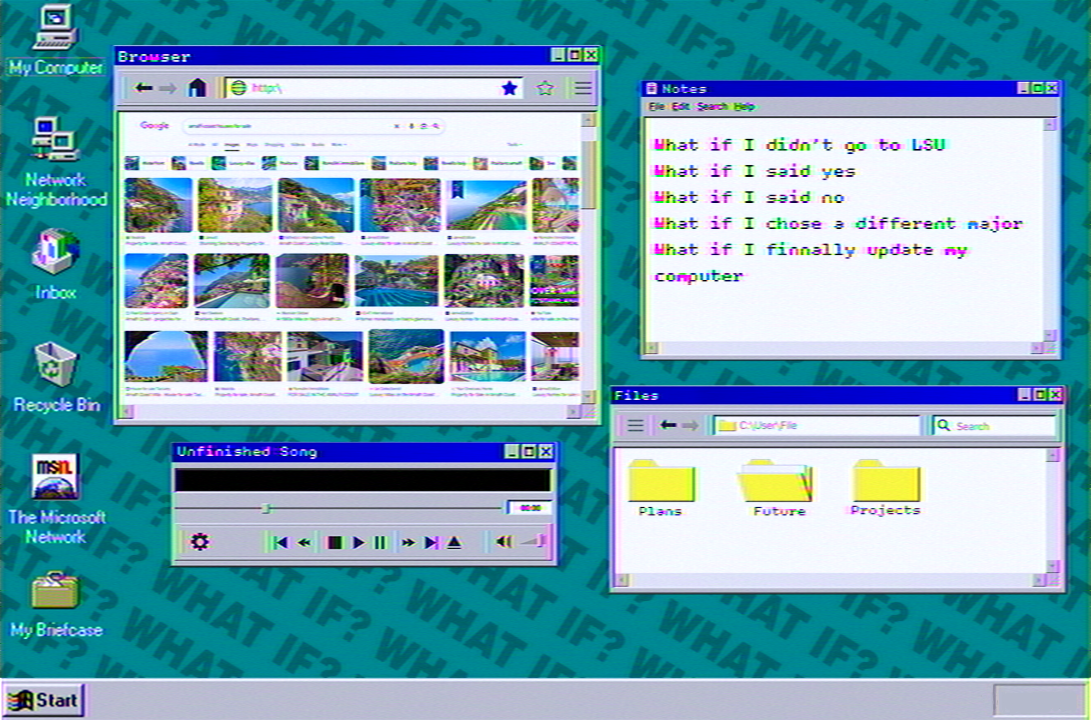The height and width of the screenshot is (720, 1091).
Task: Go forward in the Browser window
Action: pos(167,88)
